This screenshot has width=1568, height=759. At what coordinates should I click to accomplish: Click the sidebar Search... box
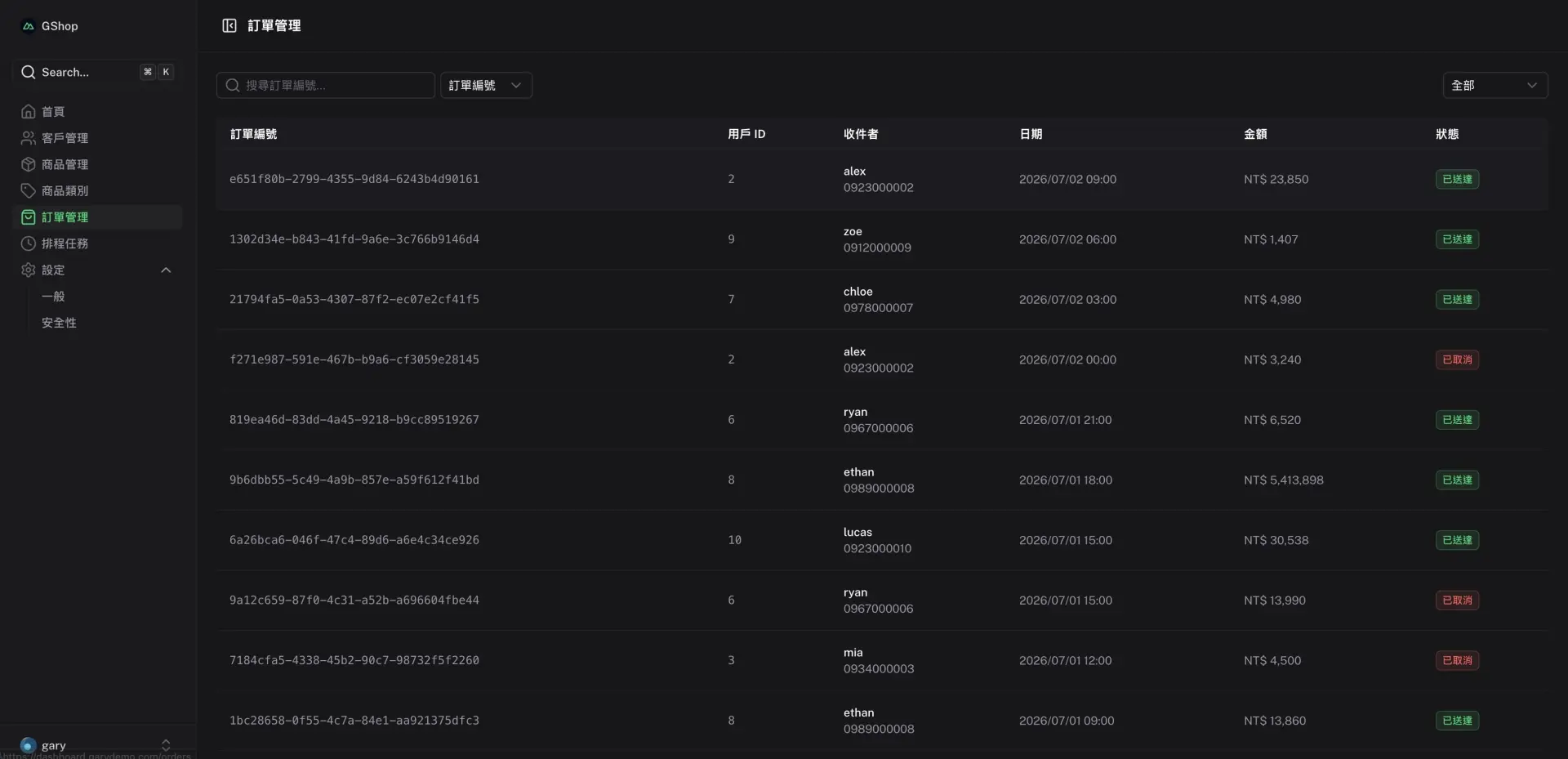pyautogui.click(x=97, y=72)
